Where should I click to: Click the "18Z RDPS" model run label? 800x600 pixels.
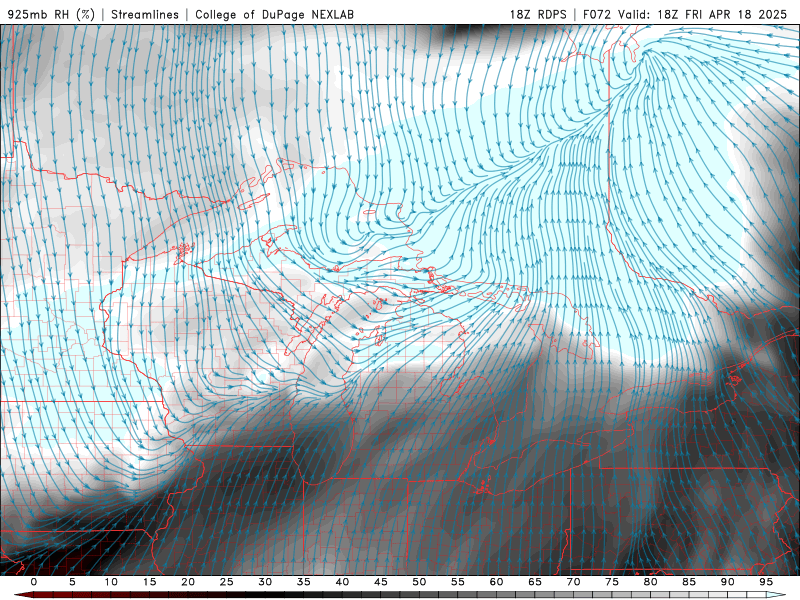[x=538, y=14]
